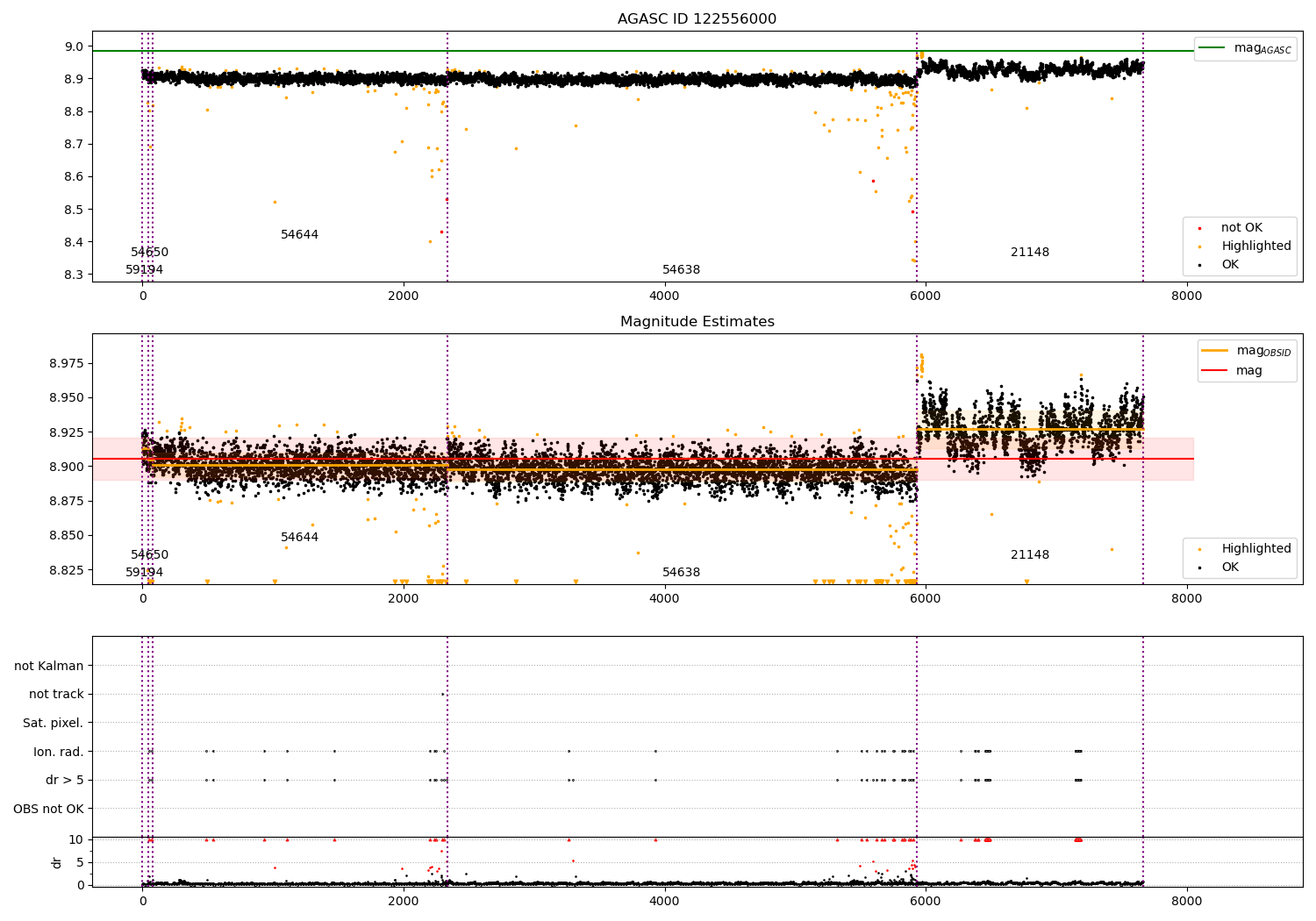Viewport: 1316px width, 921px height.
Task: Click the 'dr > 5' row label
Action: pyautogui.click(x=65, y=780)
